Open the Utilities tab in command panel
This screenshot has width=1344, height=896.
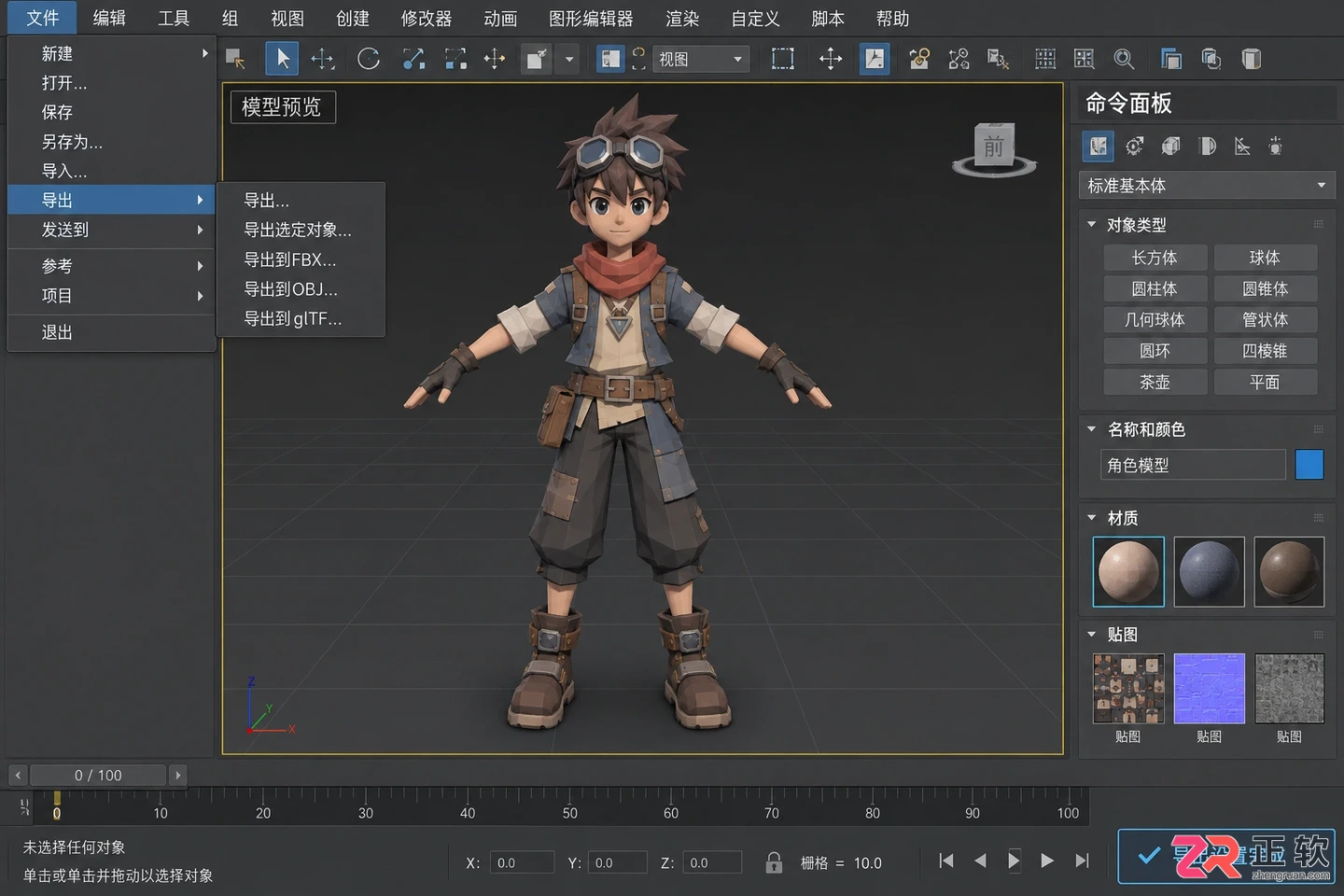(x=1276, y=147)
